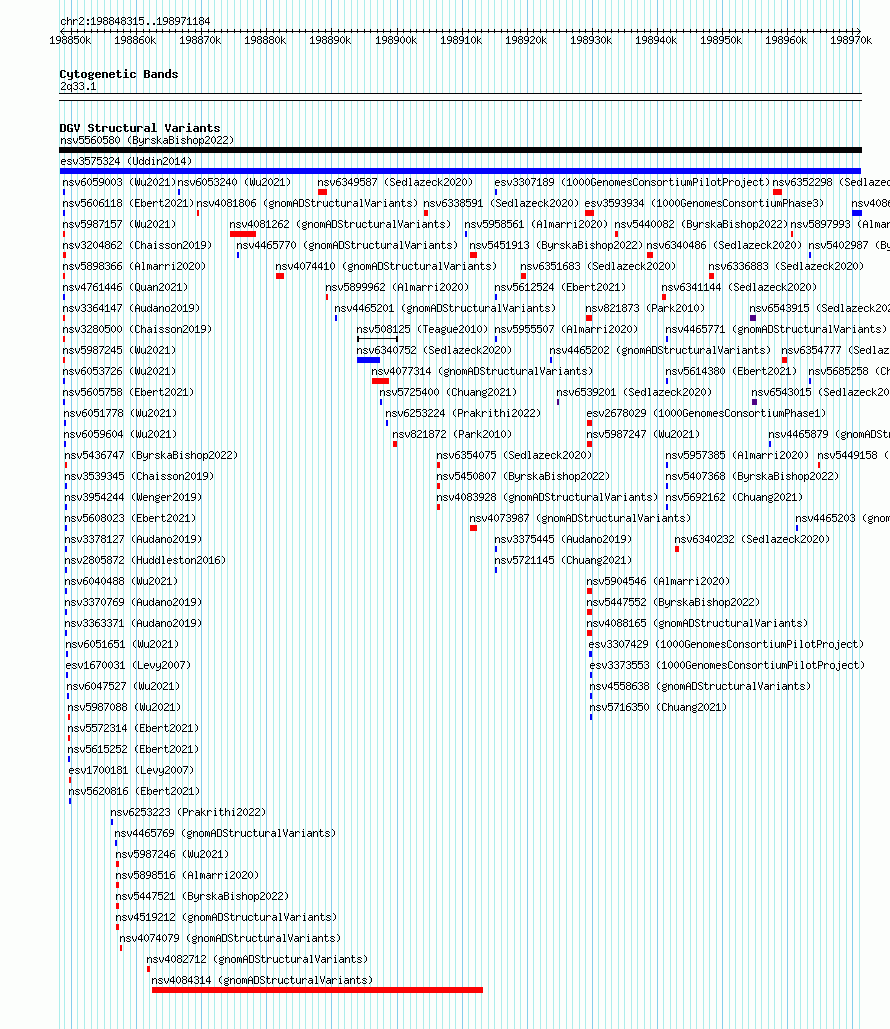Open esv3307189 (1000GenomesConsortiumPilotProject) label
This screenshot has width=890, height=1029.
[632, 182]
